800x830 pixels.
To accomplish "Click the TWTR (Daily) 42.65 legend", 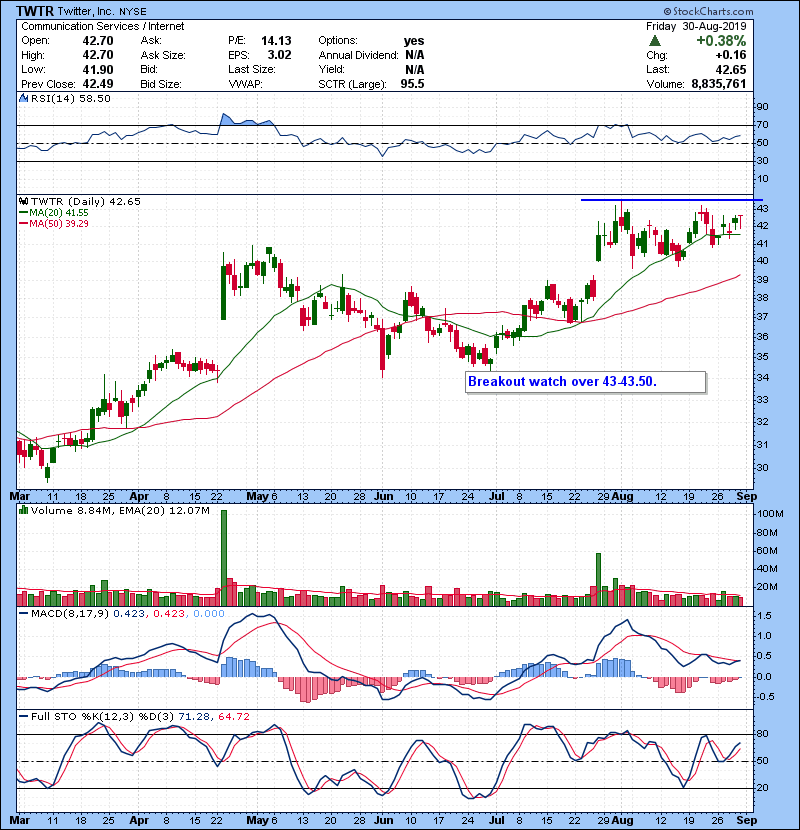I will pyautogui.click(x=86, y=202).
